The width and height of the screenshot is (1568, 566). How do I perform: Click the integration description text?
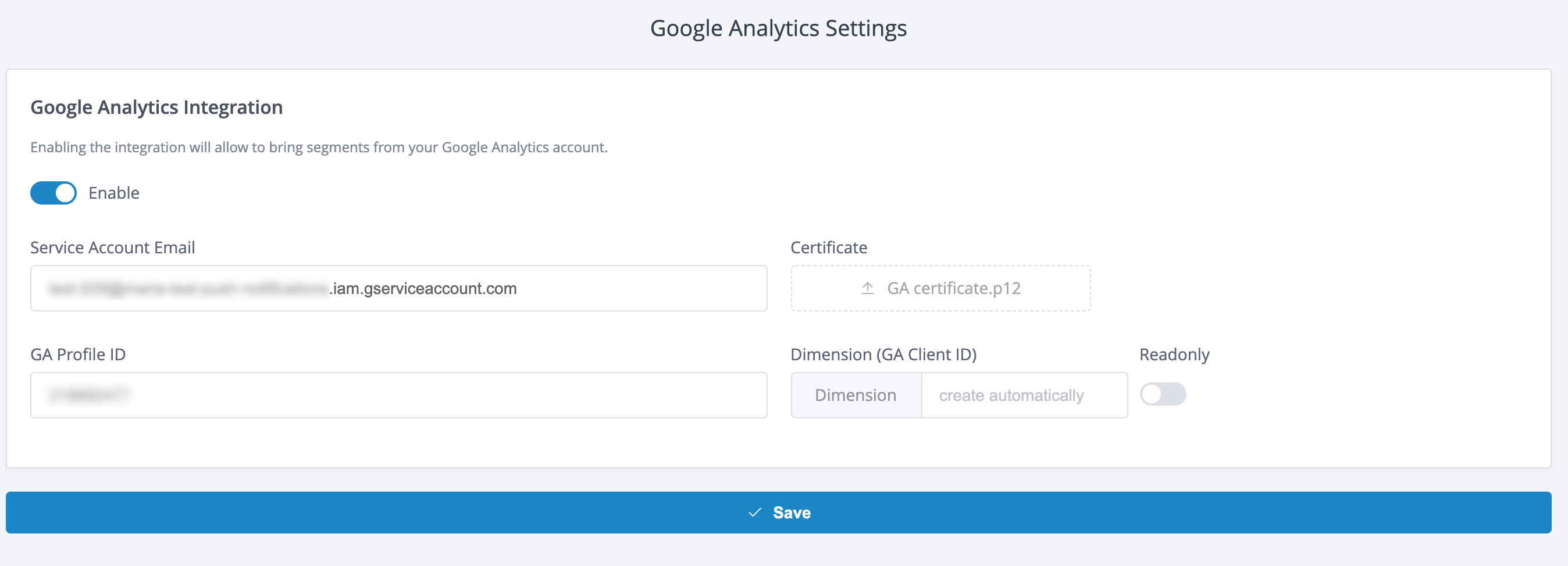318,147
